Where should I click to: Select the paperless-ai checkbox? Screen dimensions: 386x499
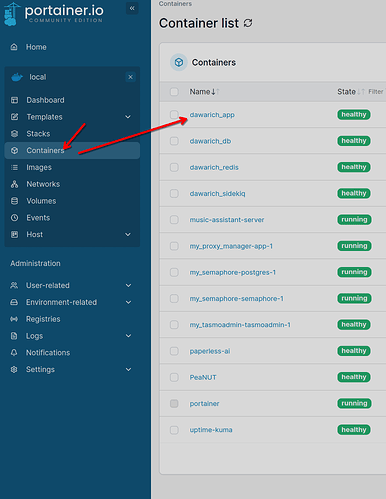click(174, 351)
